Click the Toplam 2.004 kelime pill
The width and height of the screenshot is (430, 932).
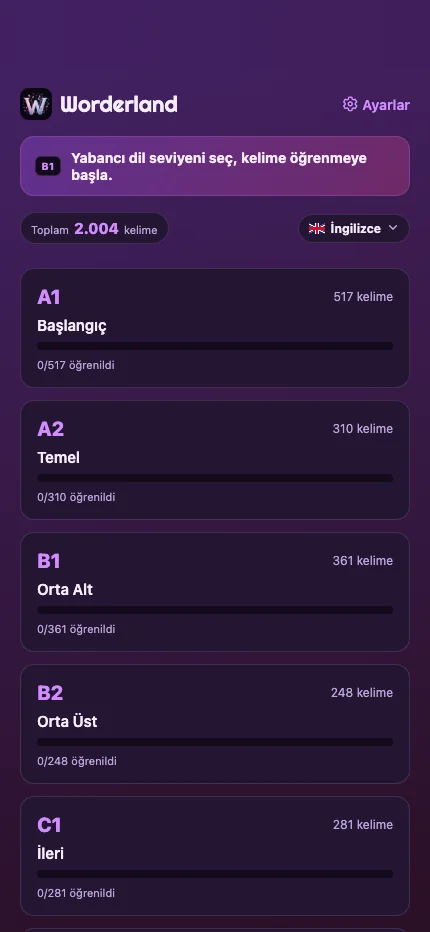pyautogui.click(x=95, y=229)
